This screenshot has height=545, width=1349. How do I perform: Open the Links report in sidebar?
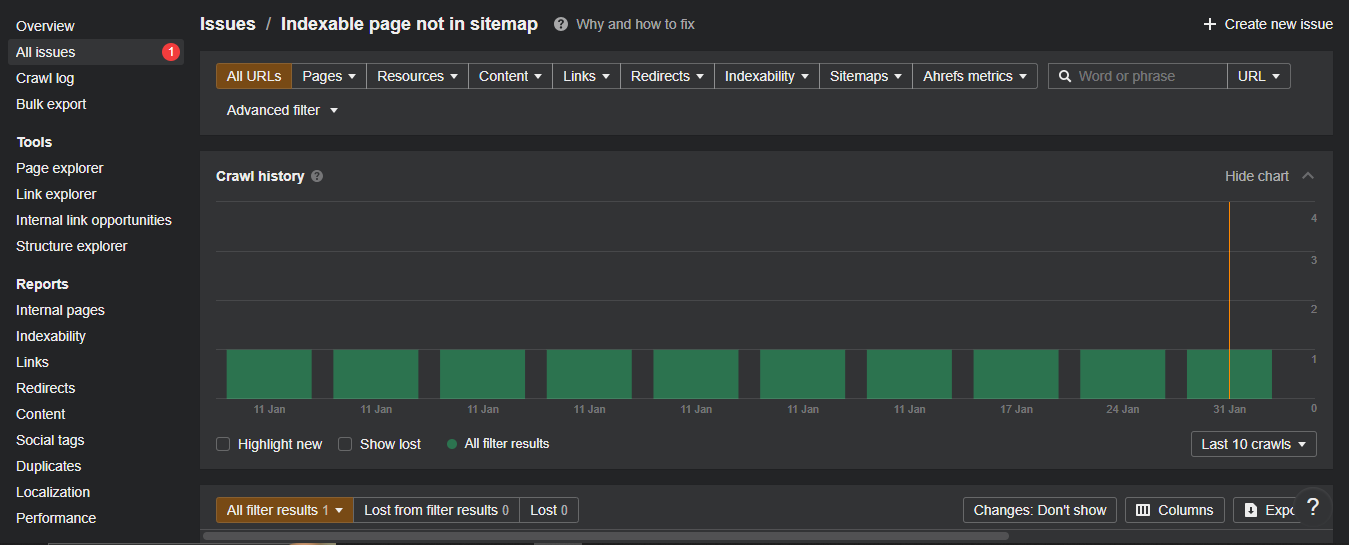[32, 362]
